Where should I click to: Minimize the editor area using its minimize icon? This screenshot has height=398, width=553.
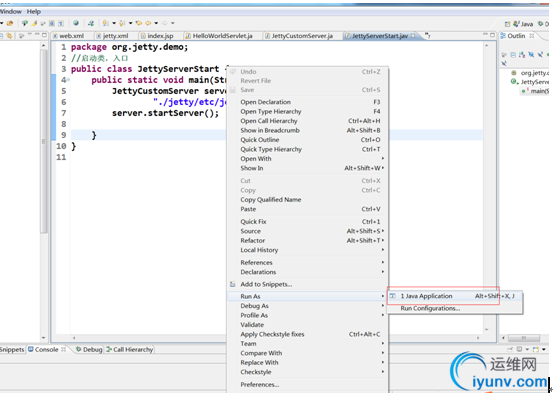[485, 34]
